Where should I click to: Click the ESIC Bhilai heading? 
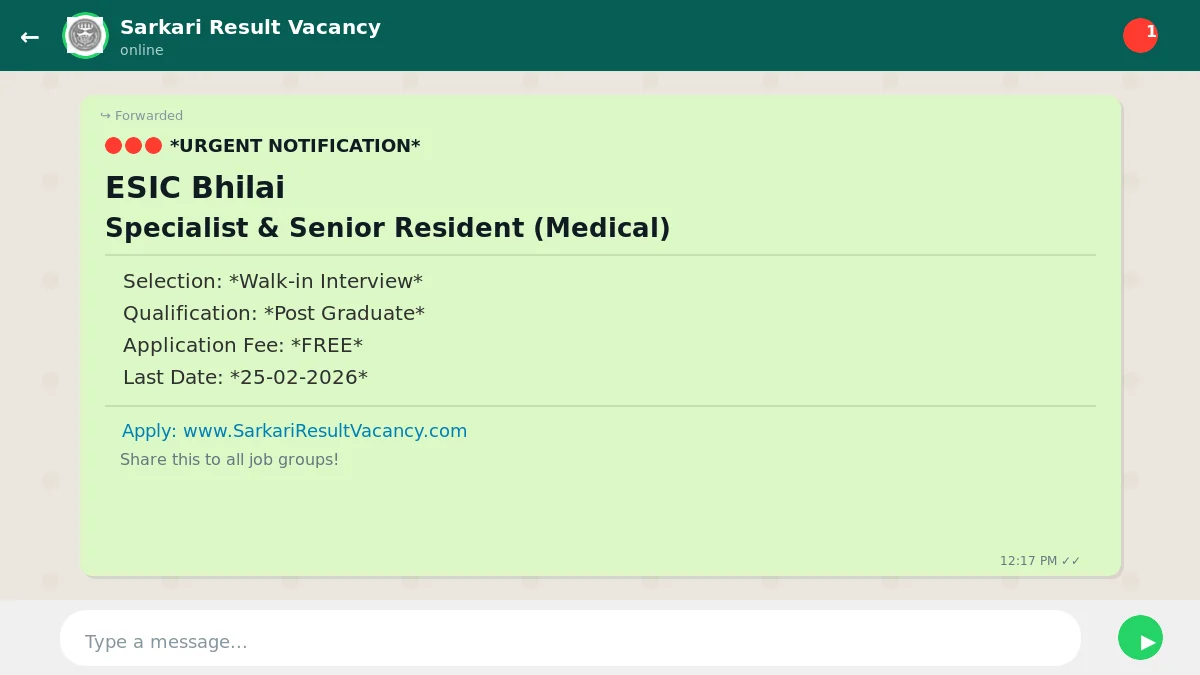click(x=195, y=187)
